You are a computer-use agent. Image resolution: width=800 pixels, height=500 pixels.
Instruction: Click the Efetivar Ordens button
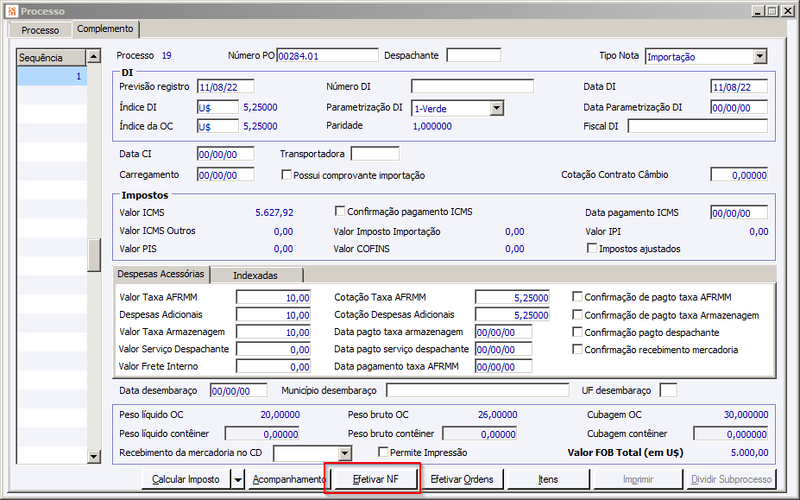tap(462, 480)
